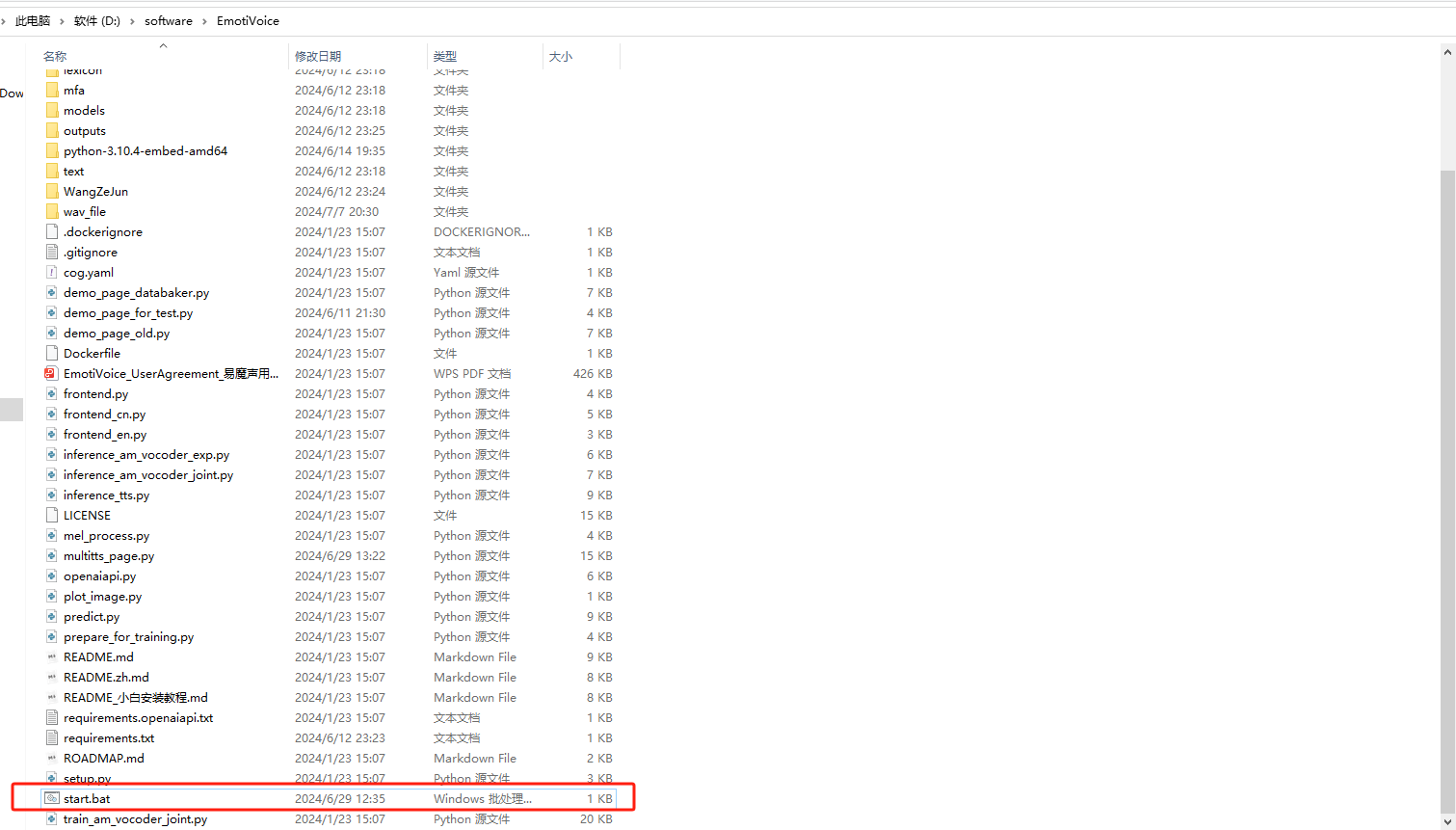1456x830 pixels.
Task: Select the models folder icon
Action: [52, 111]
